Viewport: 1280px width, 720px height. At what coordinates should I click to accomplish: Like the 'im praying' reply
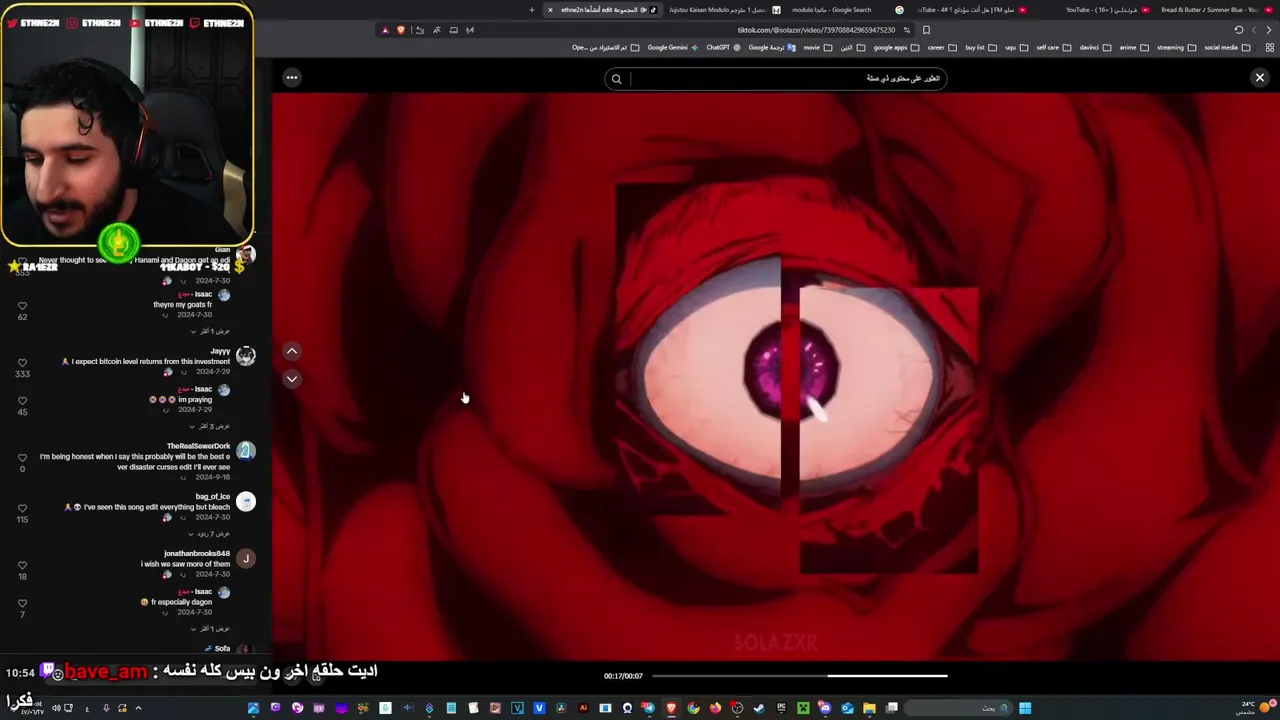coord(22,401)
